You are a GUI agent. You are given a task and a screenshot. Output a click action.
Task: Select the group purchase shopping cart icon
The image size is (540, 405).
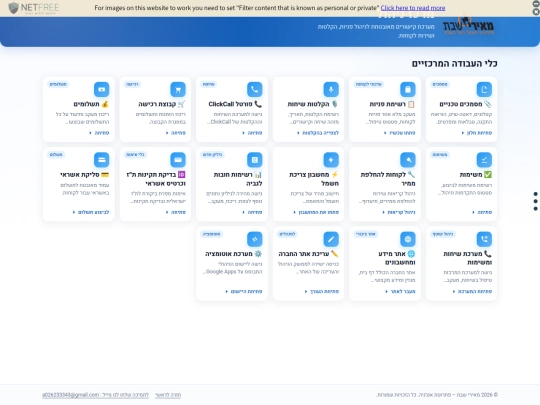178,90
